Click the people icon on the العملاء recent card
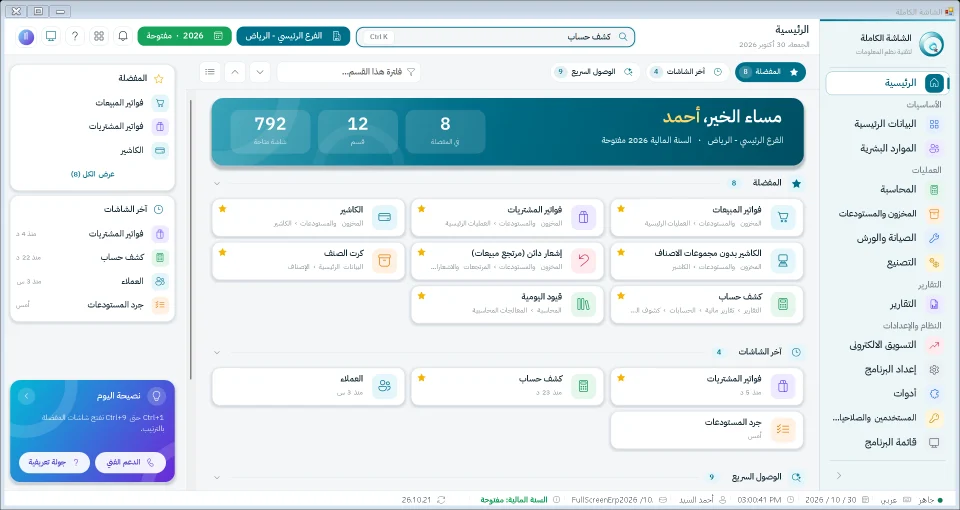The height and width of the screenshot is (510, 960). coord(384,386)
